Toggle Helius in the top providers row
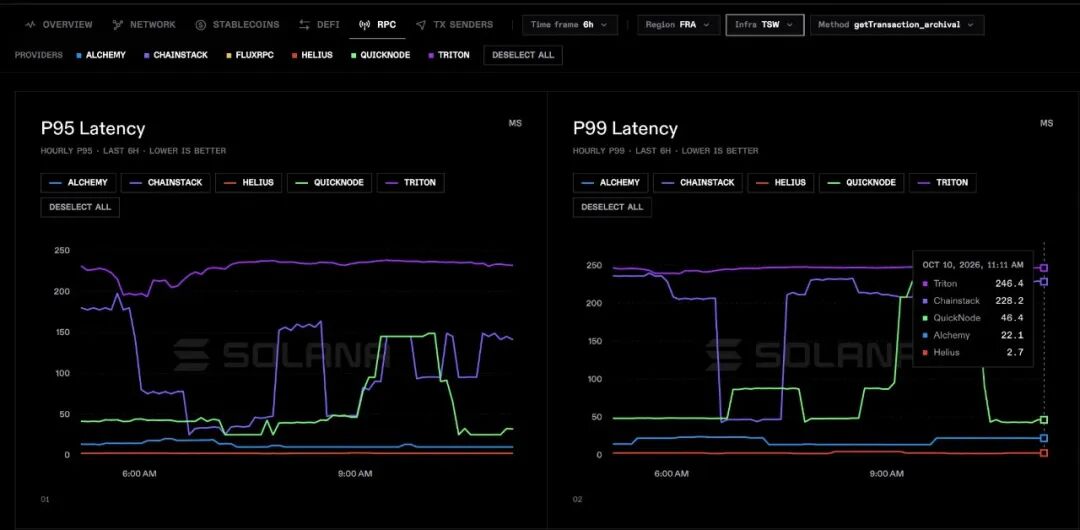This screenshot has width=1080, height=530. coord(312,55)
